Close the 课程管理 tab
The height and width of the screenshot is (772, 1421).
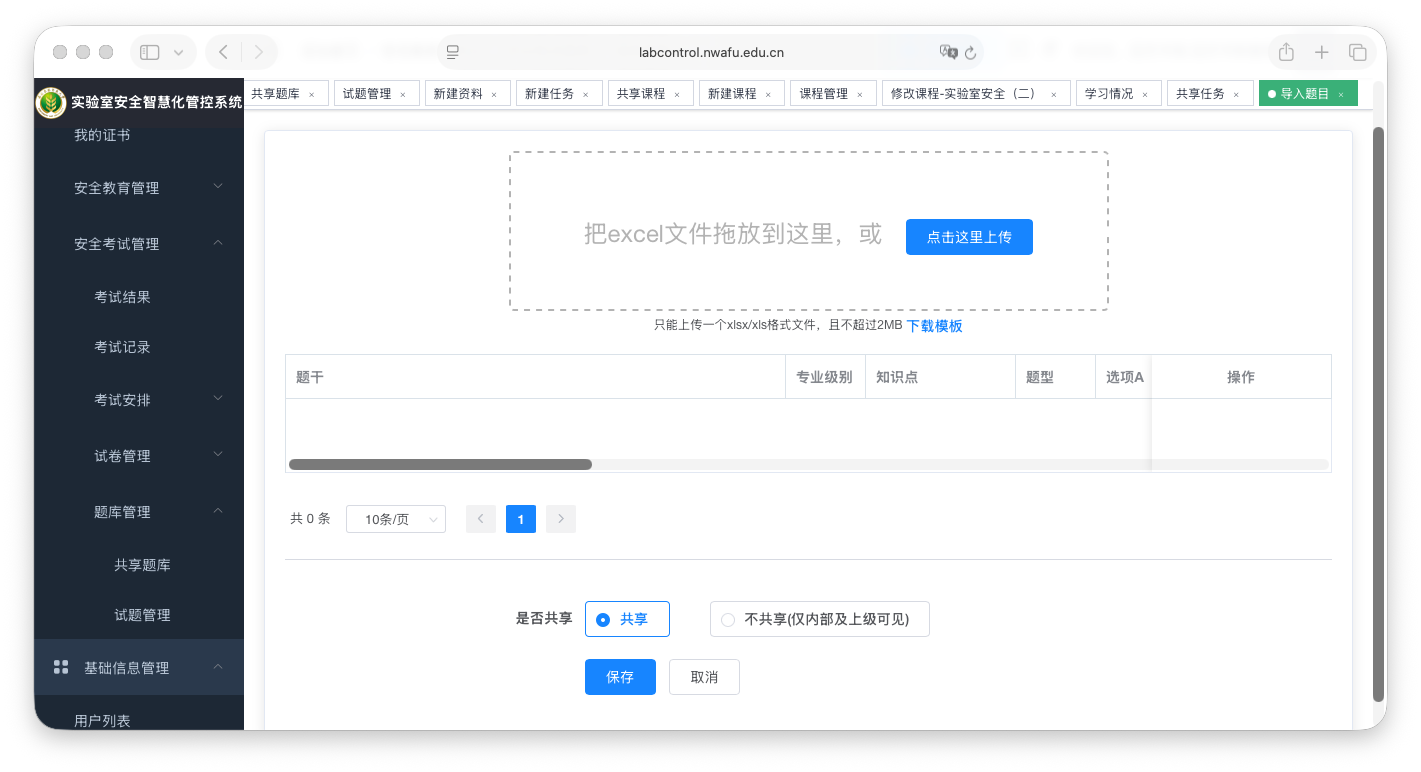tap(860, 94)
